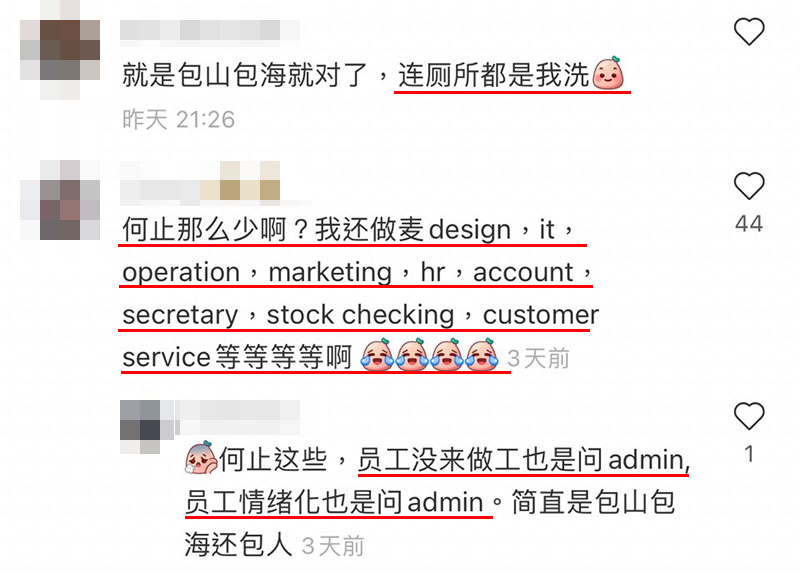Image resolution: width=800 pixels, height=573 pixels.
Task: Like the comment with 44 likes
Action: coord(749,186)
